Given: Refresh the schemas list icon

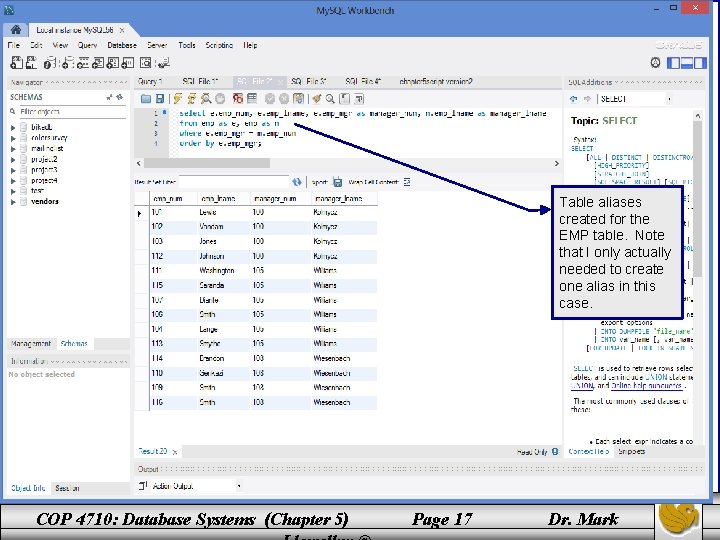Looking at the screenshot, I should pos(120,97).
